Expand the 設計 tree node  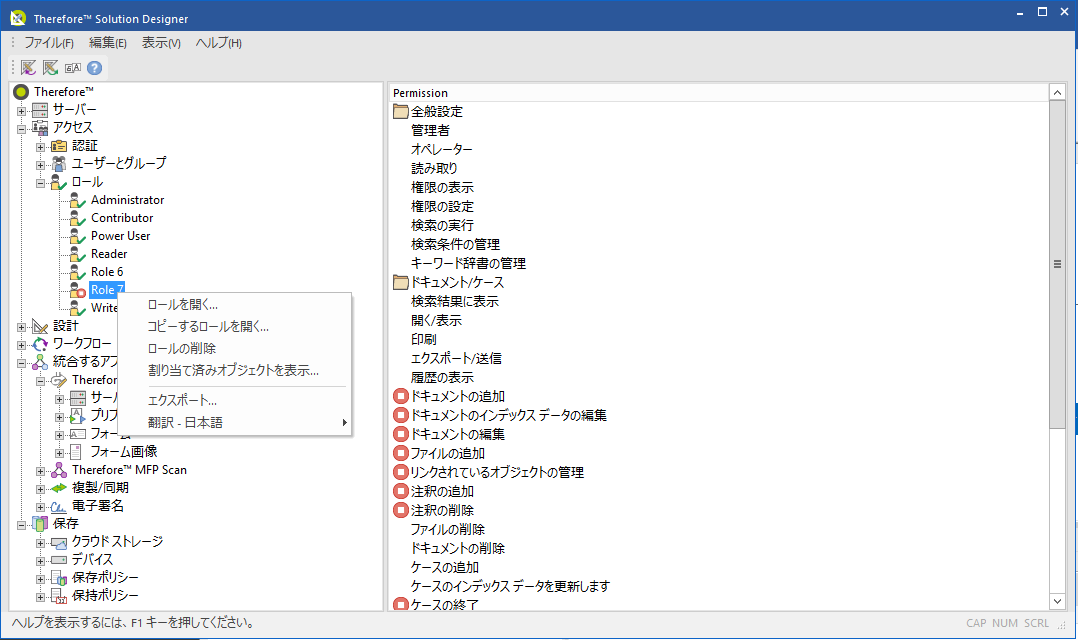[21, 327]
